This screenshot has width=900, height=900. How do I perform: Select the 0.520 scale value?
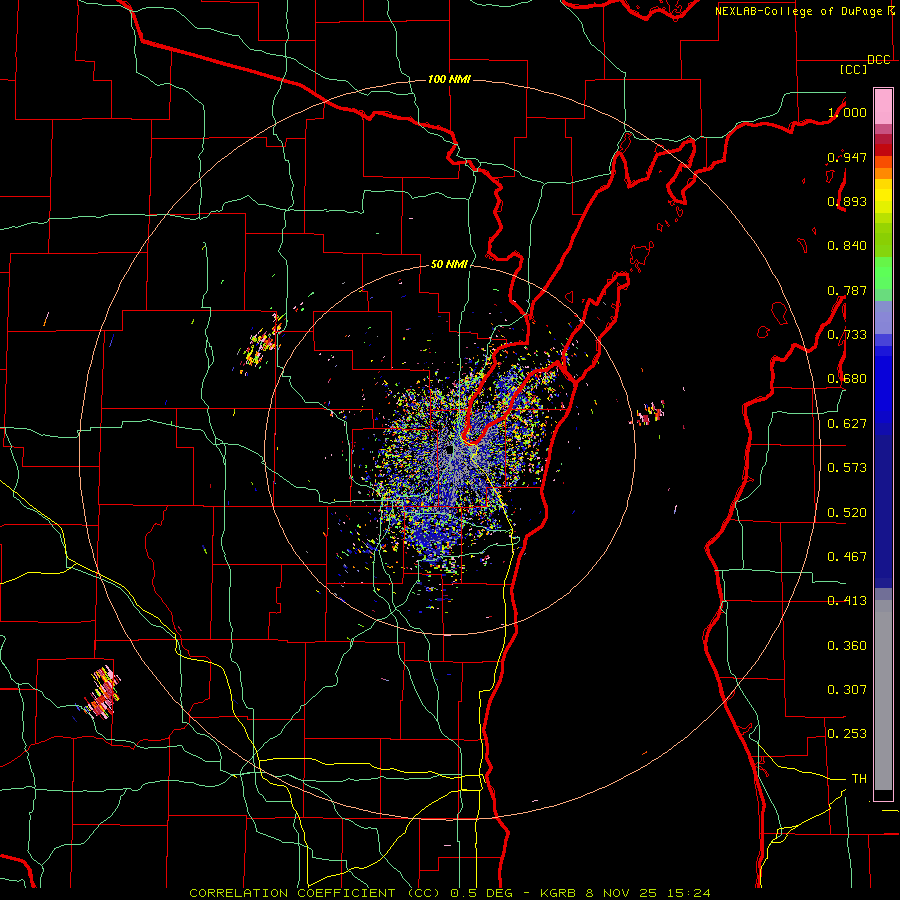pos(847,513)
